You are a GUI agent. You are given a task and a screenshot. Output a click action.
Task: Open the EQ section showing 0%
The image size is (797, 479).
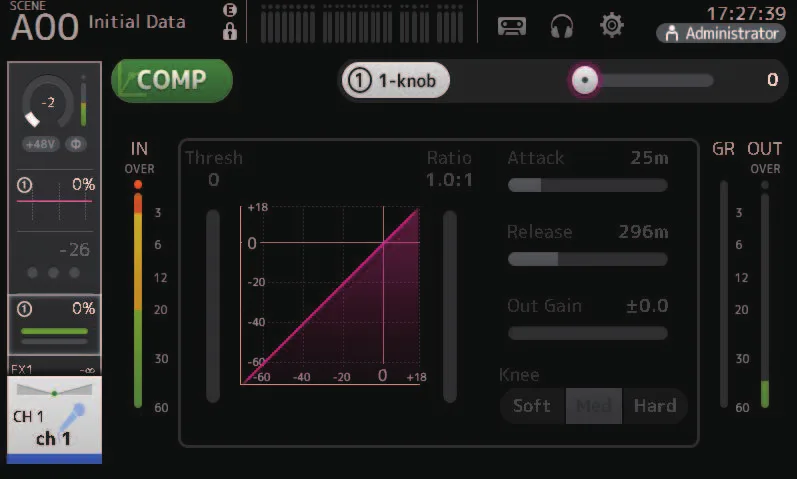coord(55,199)
